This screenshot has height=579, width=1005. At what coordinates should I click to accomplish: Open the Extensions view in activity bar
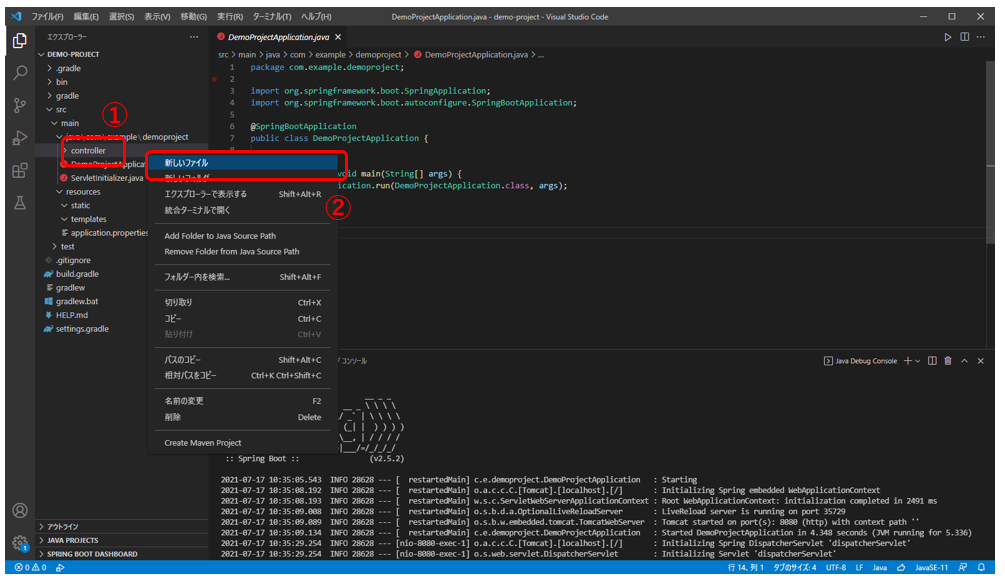coord(20,171)
